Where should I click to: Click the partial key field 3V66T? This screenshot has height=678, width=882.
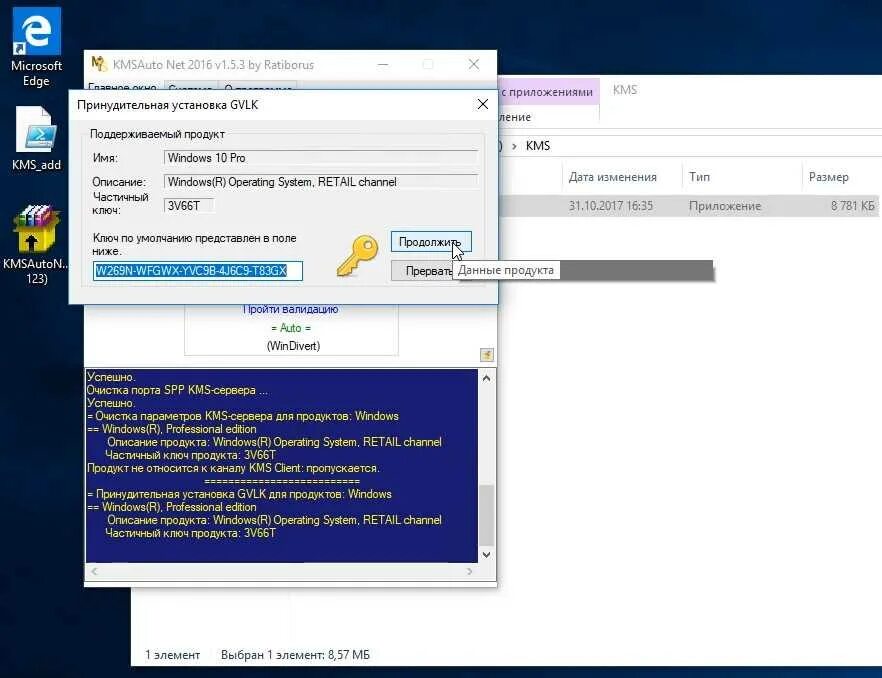tap(189, 205)
